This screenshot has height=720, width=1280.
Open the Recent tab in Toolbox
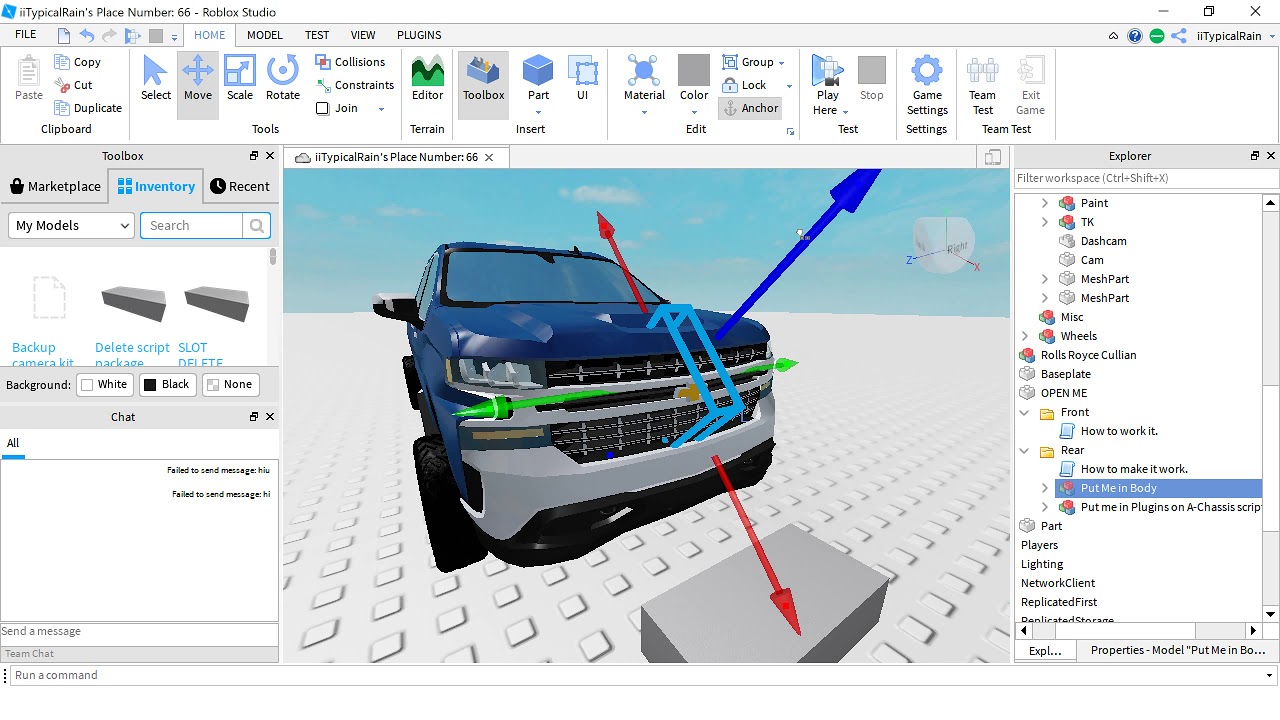tap(240, 186)
